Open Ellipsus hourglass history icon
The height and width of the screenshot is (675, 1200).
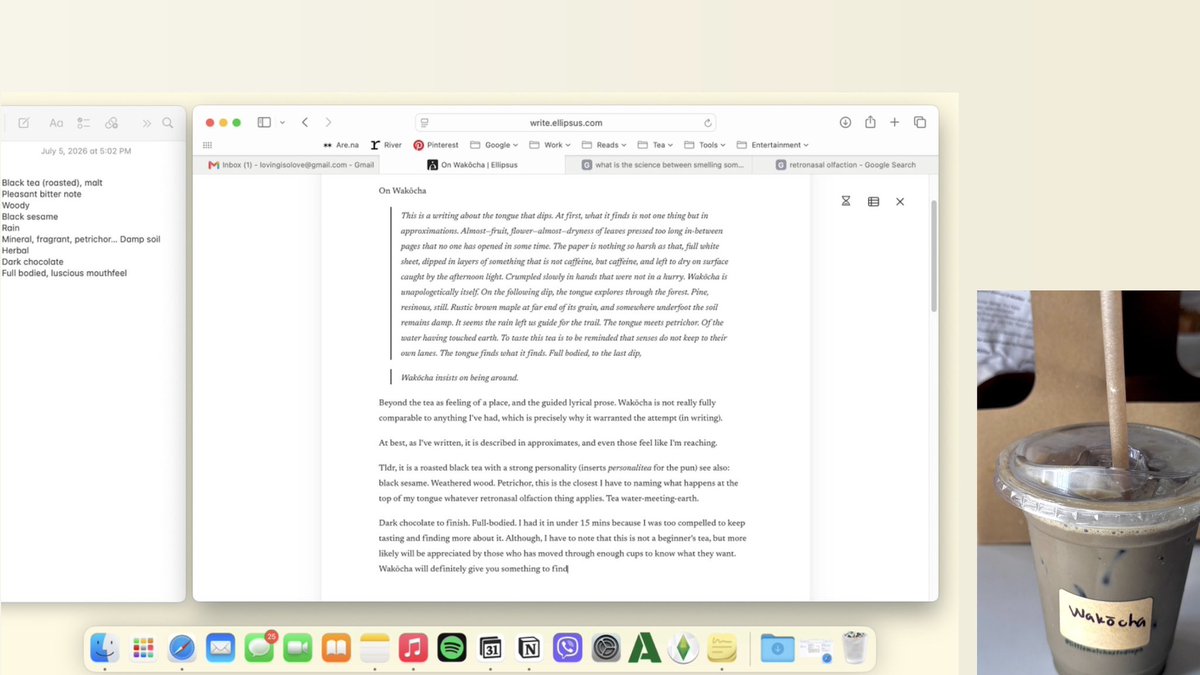click(846, 201)
